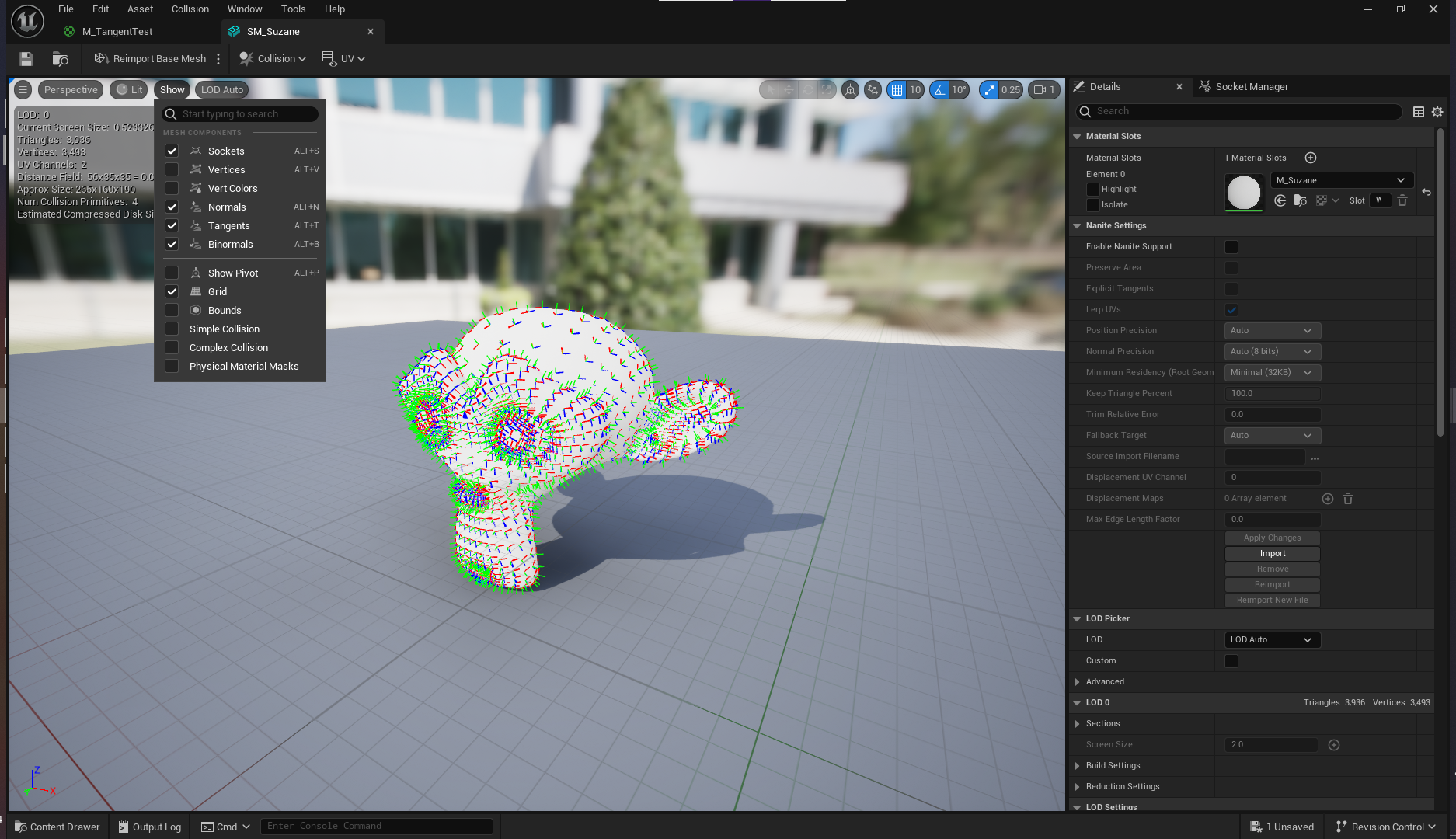1456x839 pixels.
Task: Click the Import button under Nanite Settings
Action: pos(1272,554)
